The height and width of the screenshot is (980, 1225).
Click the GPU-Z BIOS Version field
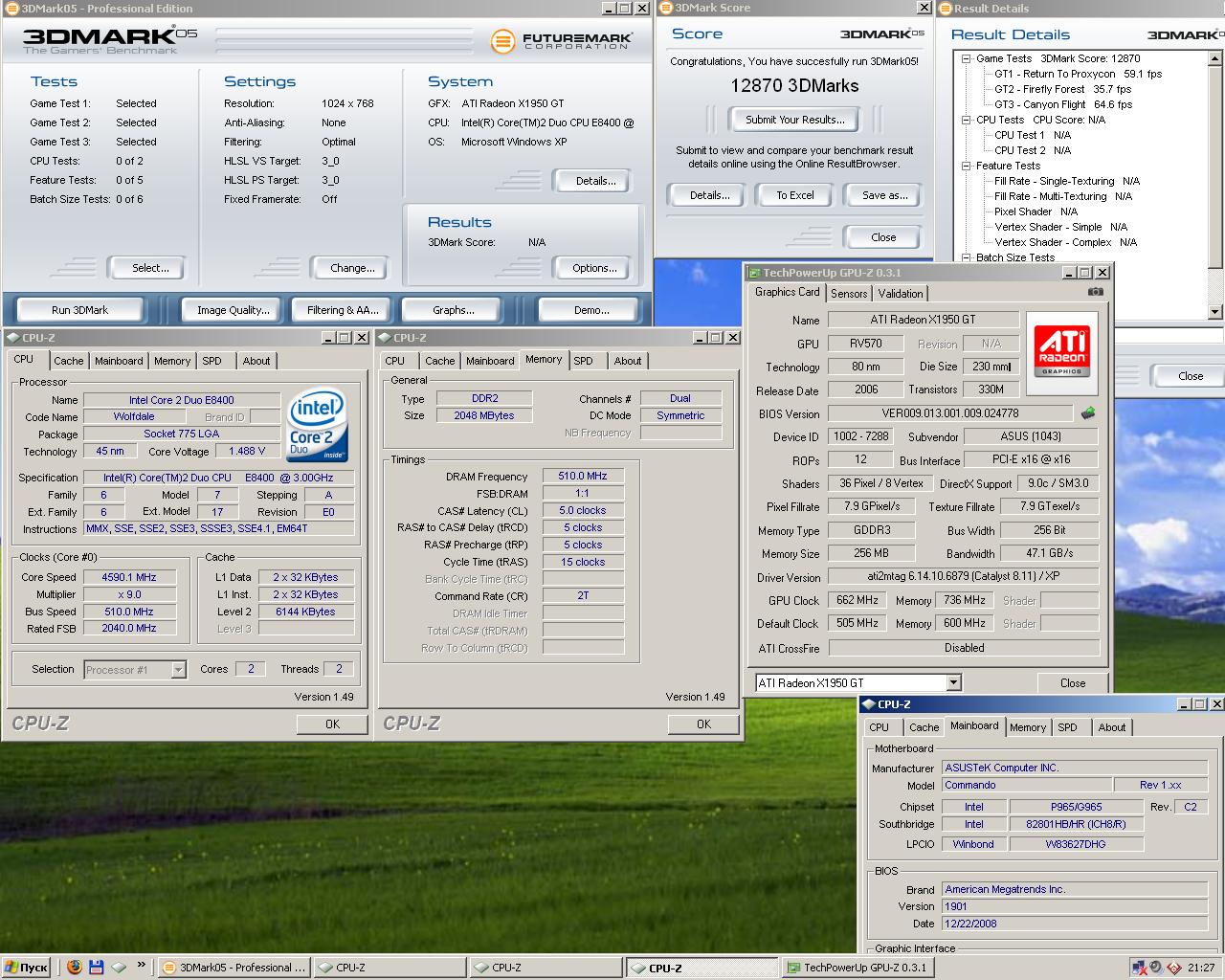pyautogui.click(x=950, y=413)
